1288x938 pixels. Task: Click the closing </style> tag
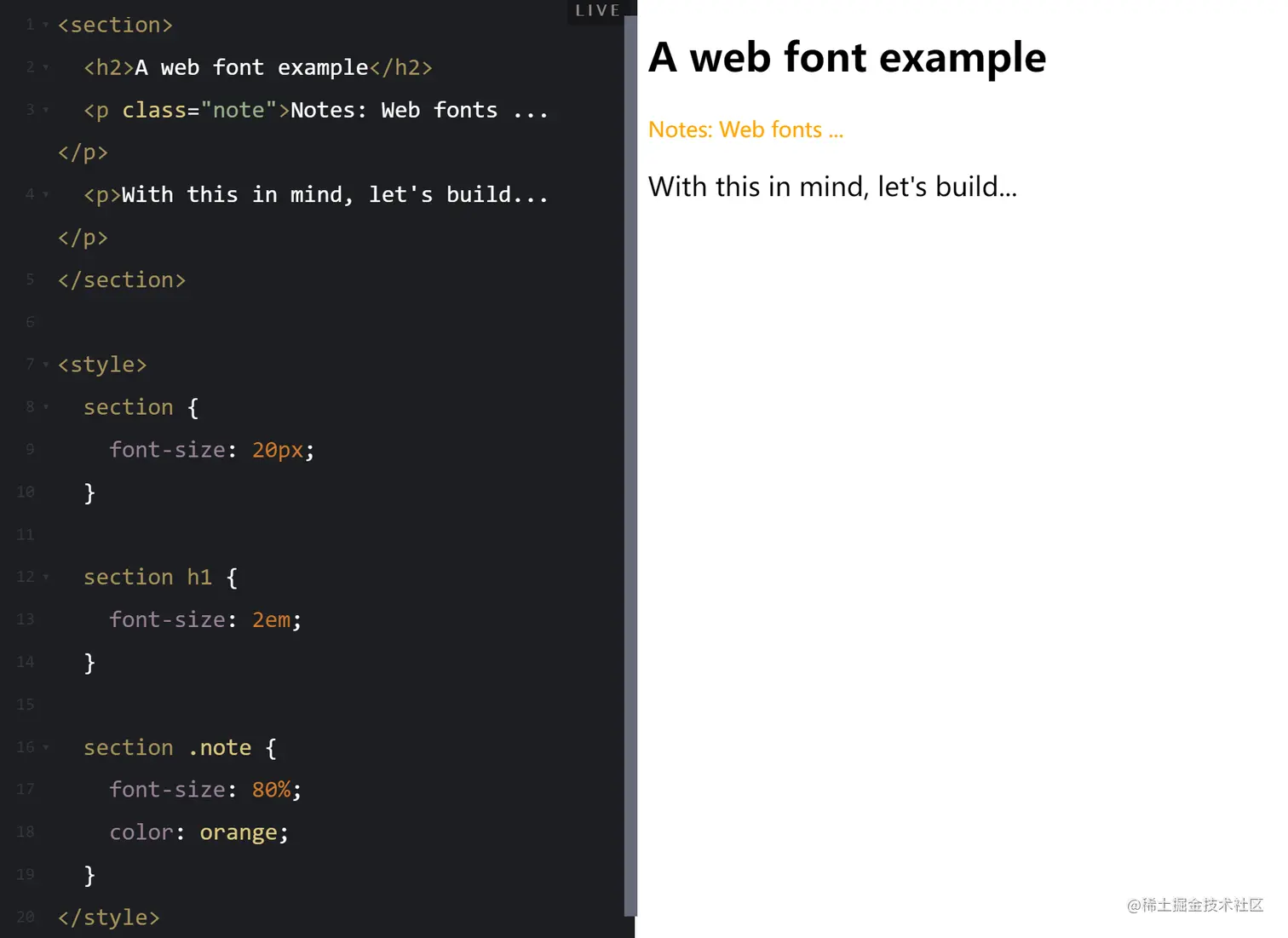coord(108,918)
